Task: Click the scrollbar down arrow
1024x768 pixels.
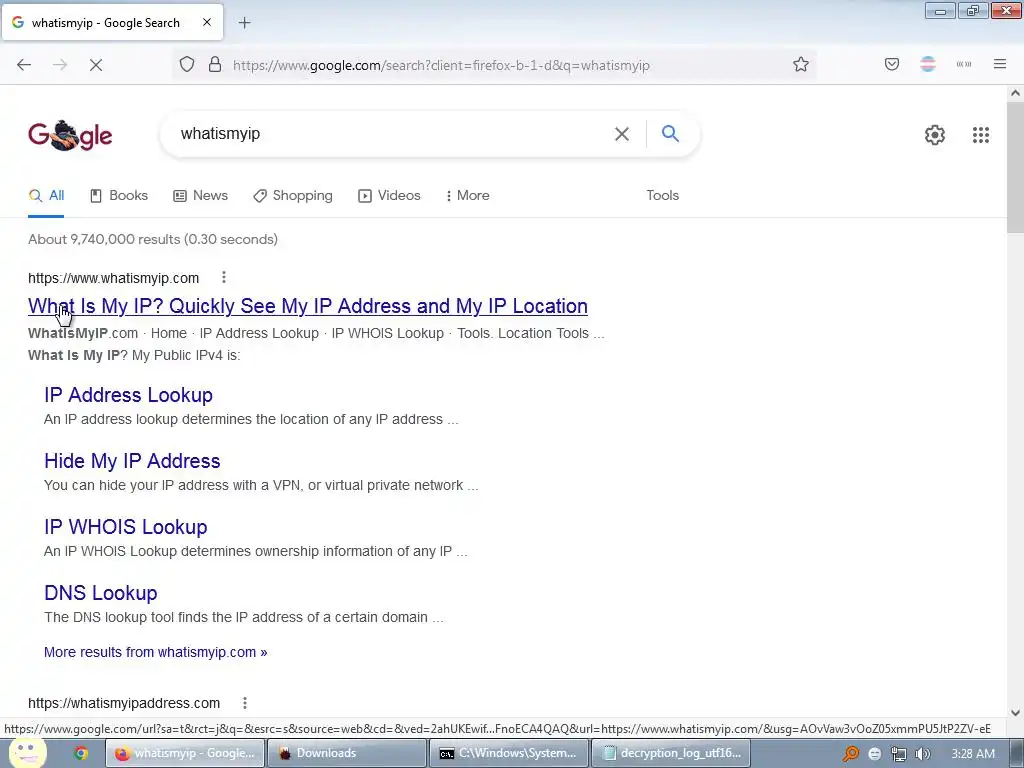Action: click(1015, 713)
